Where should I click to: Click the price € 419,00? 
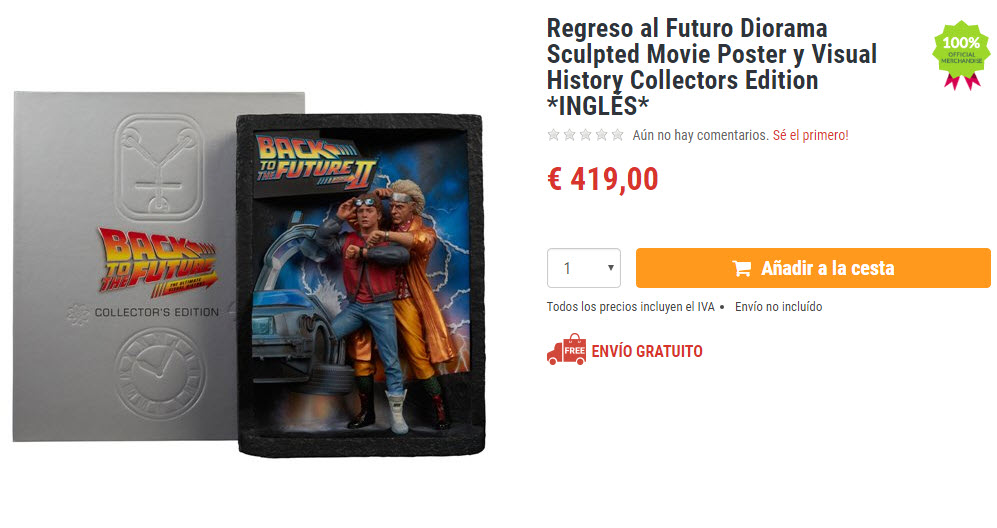(603, 179)
